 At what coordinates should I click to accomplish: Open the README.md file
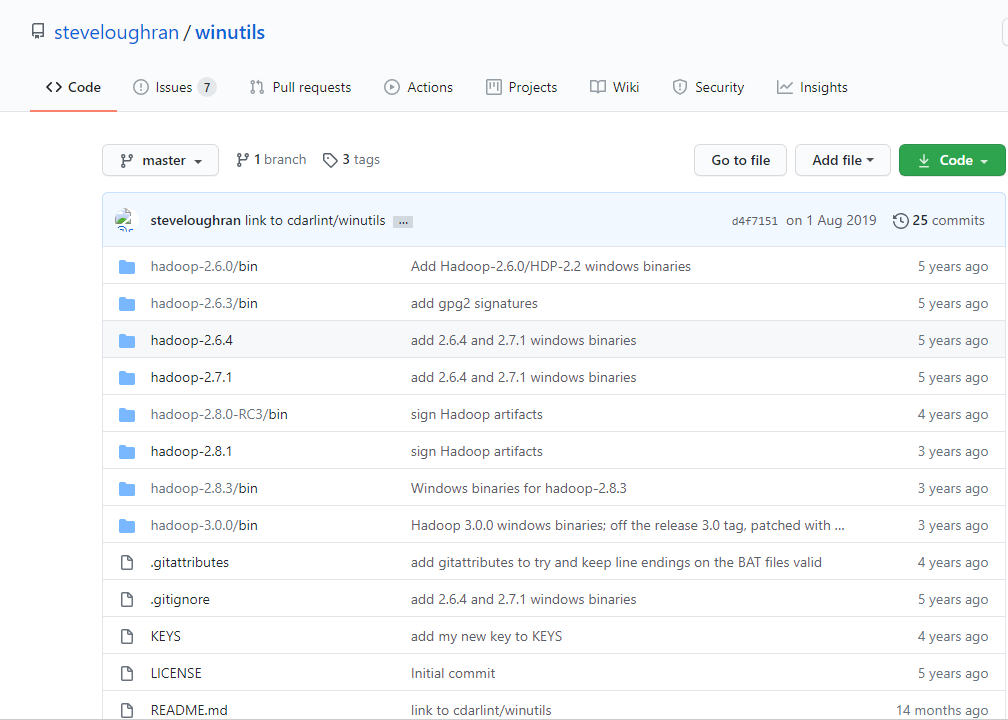(x=189, y=710)
